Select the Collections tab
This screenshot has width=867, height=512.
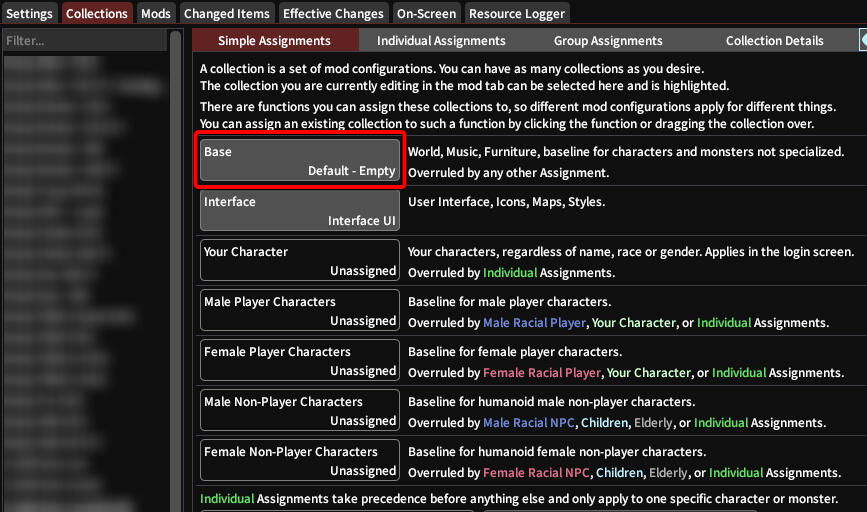[x=97, y=13]
